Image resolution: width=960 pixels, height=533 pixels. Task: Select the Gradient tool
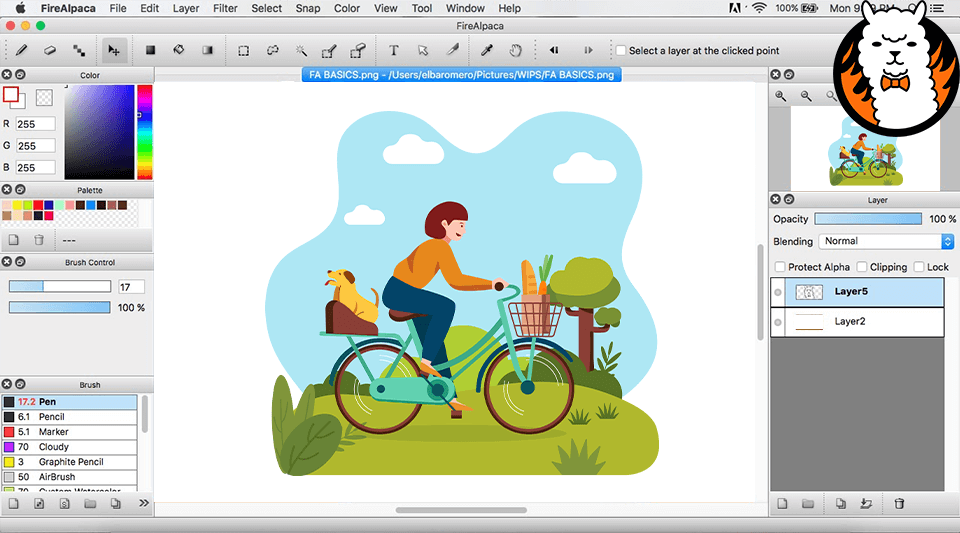[x=208, y=50]
